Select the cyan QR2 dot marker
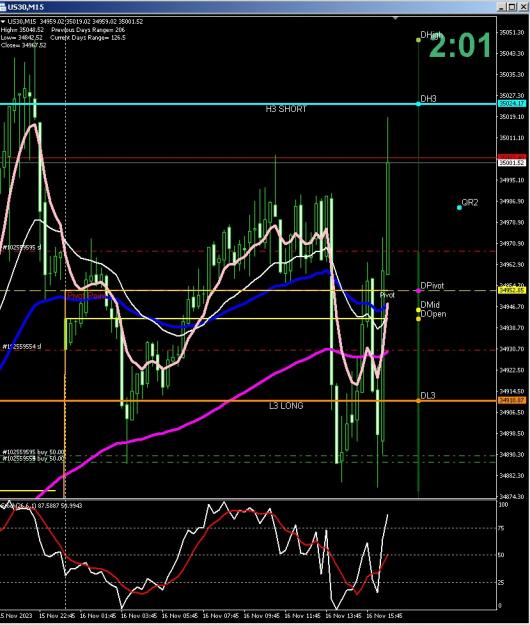The height and width of the screenshot is (625, 530). tap(459, 207)
